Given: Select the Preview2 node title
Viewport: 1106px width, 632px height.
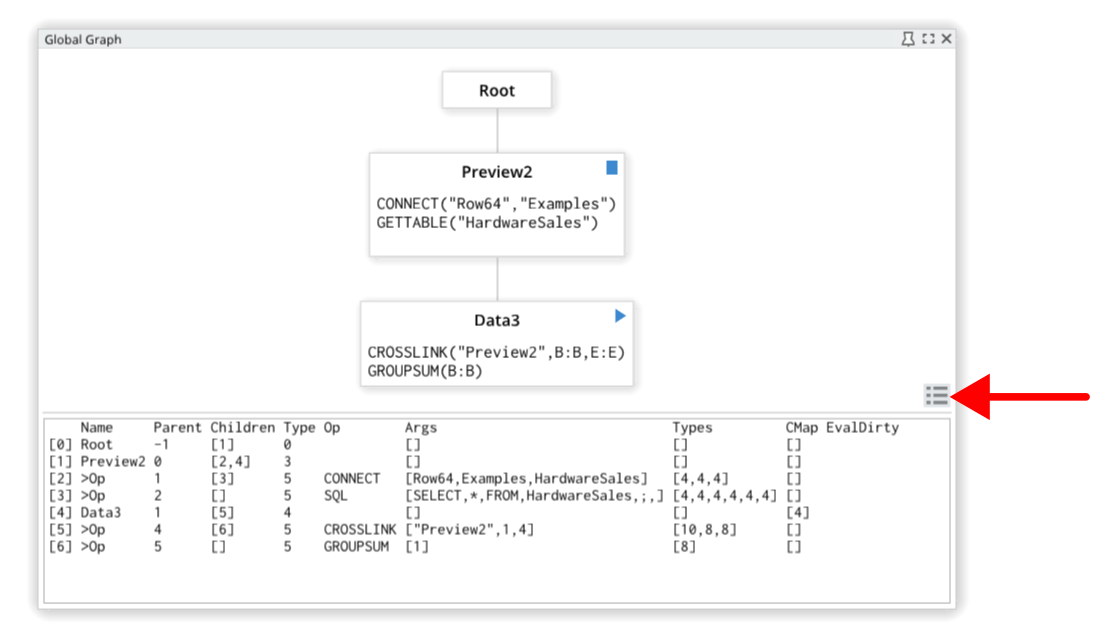Looking at the screenshot, I should tap(497, 172).
